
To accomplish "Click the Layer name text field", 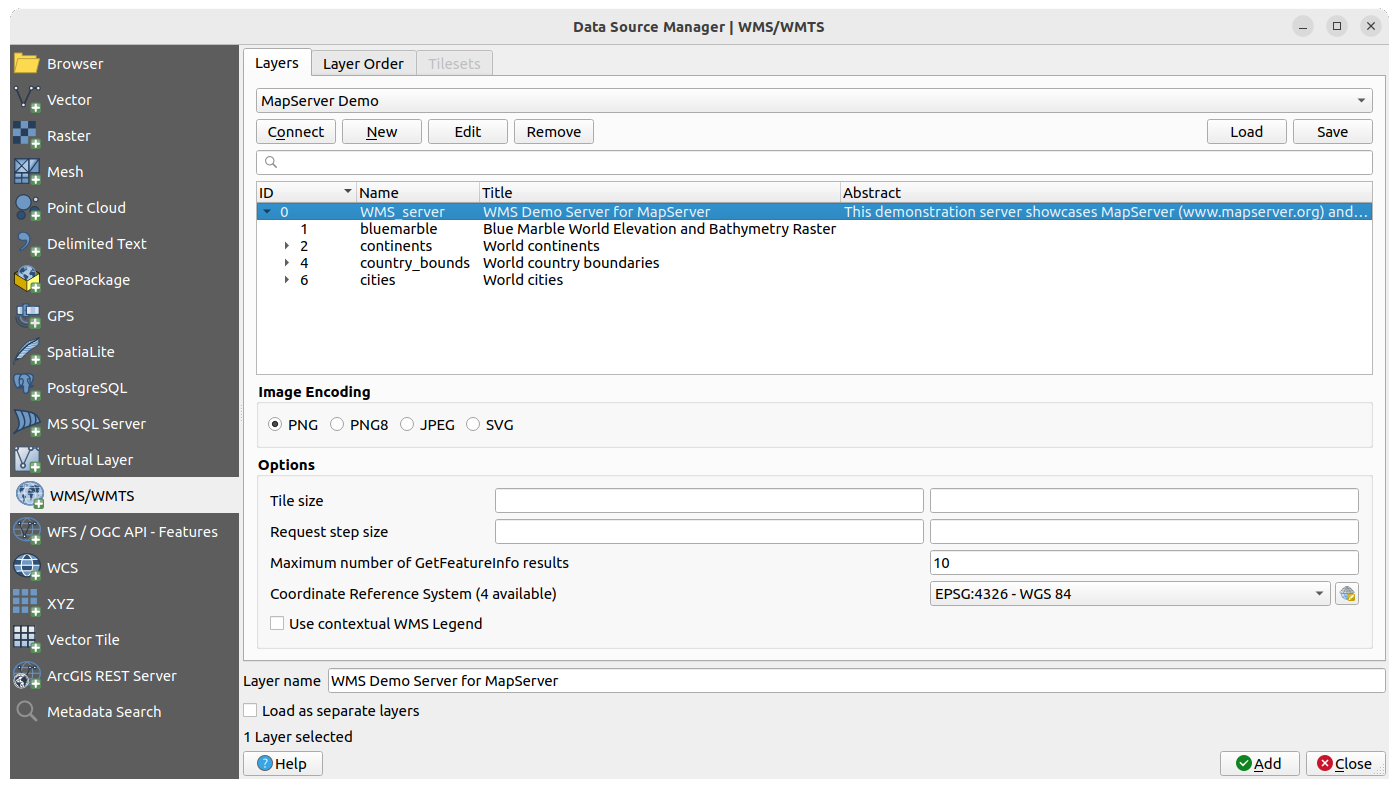I will pos(856,681).
